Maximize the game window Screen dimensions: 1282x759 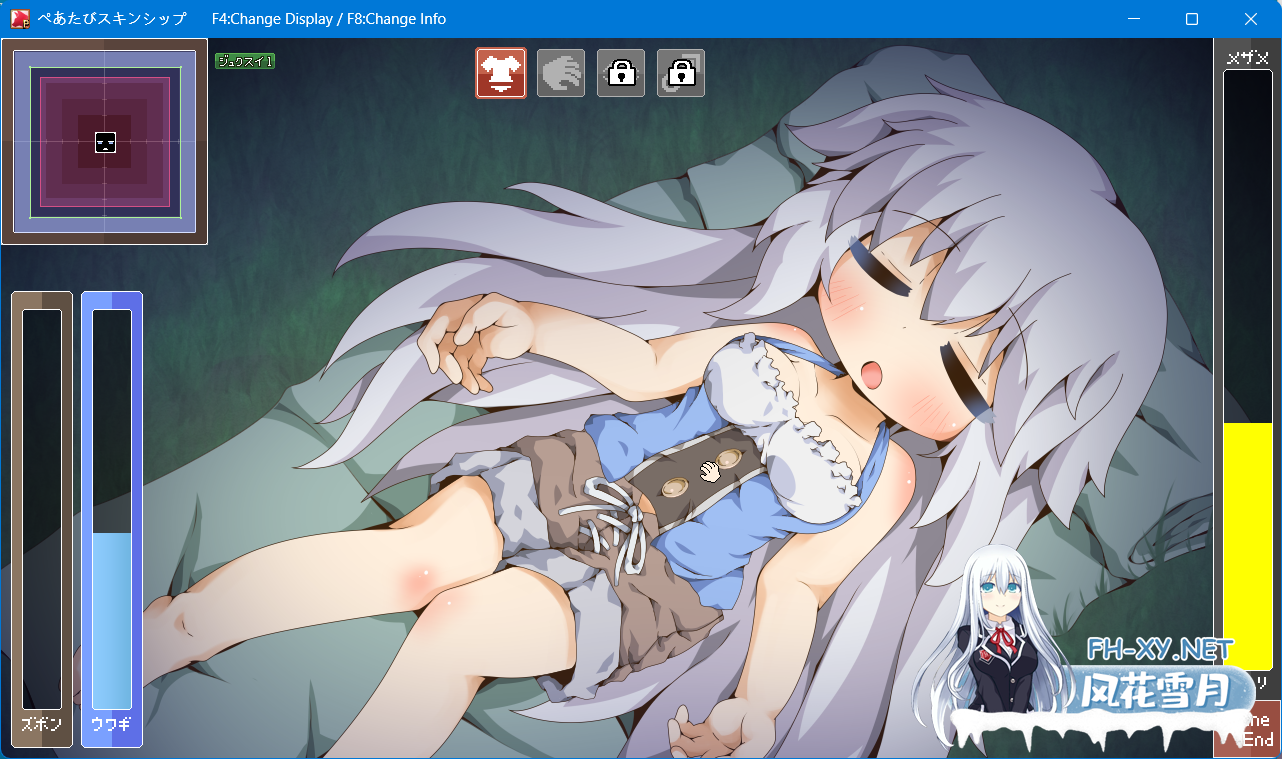1192,19
